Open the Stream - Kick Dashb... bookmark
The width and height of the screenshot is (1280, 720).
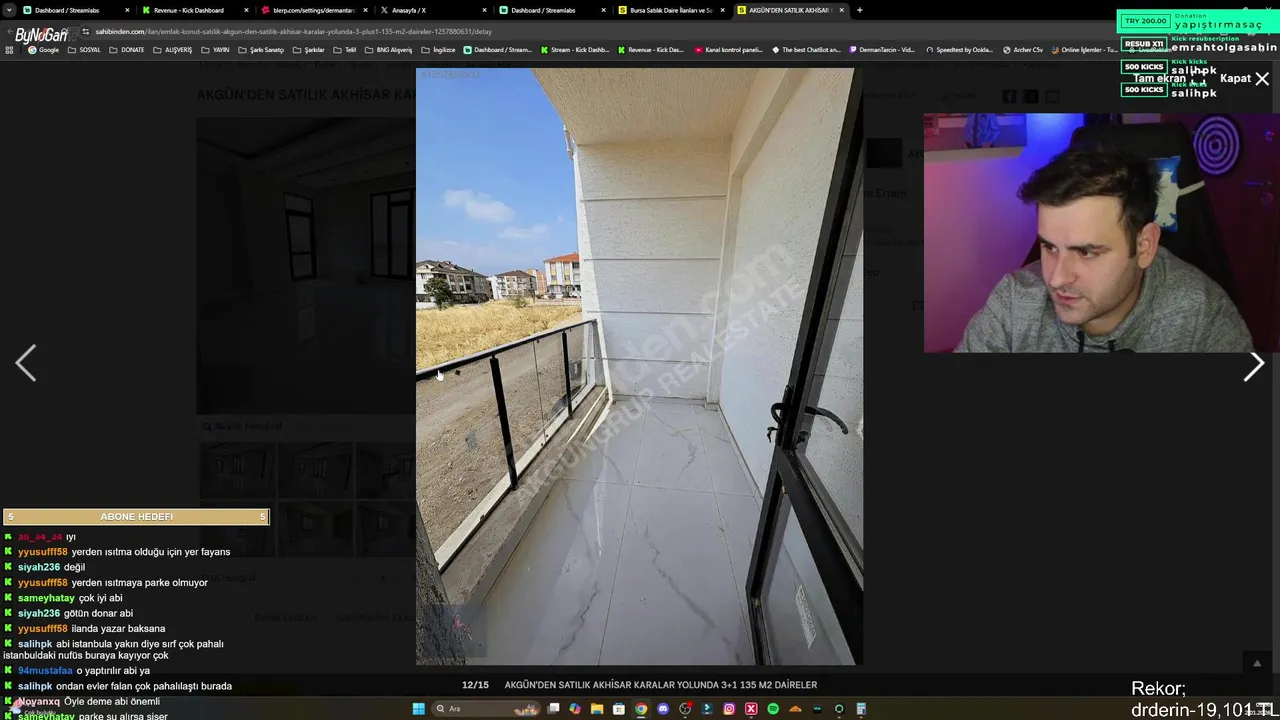click(575, 50)
